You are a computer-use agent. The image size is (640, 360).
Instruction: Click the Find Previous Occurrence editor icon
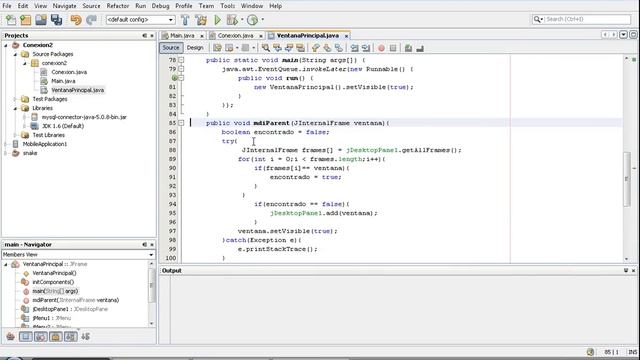click(x=278, y=48)
